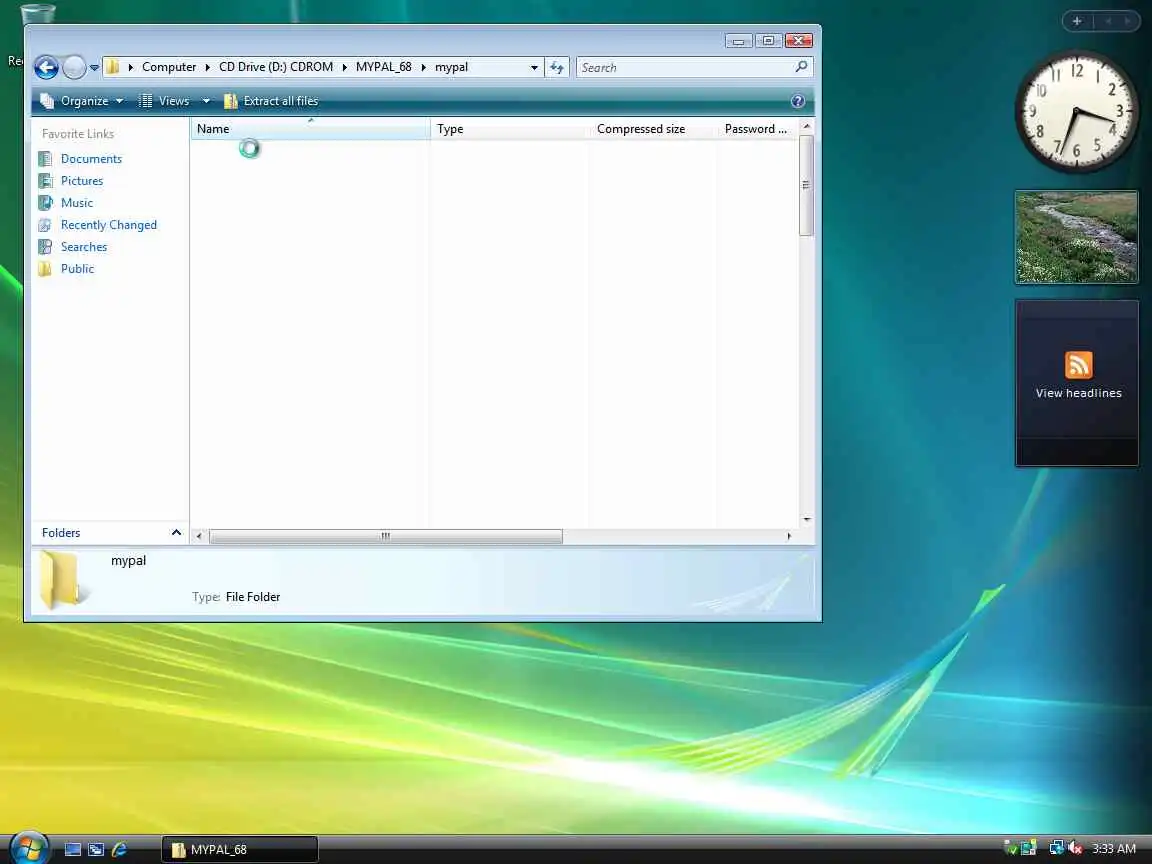
Task: Click the sidebar clock gadget
Action: click(x=1076, y=111)
